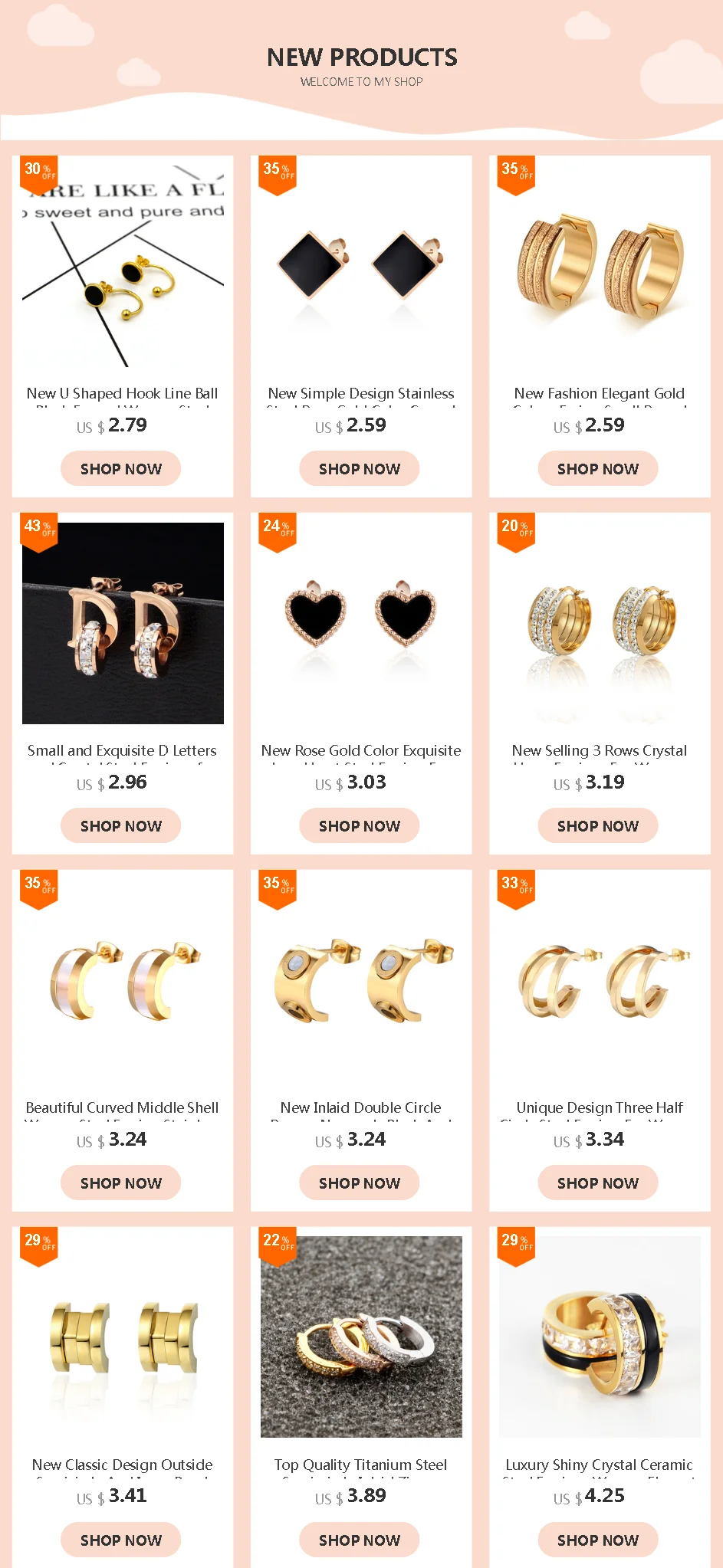Viewport: 723px width, 1568px height.
Task: Open the New Inlaid Double Circle title link
Action: coord(361,1108)
